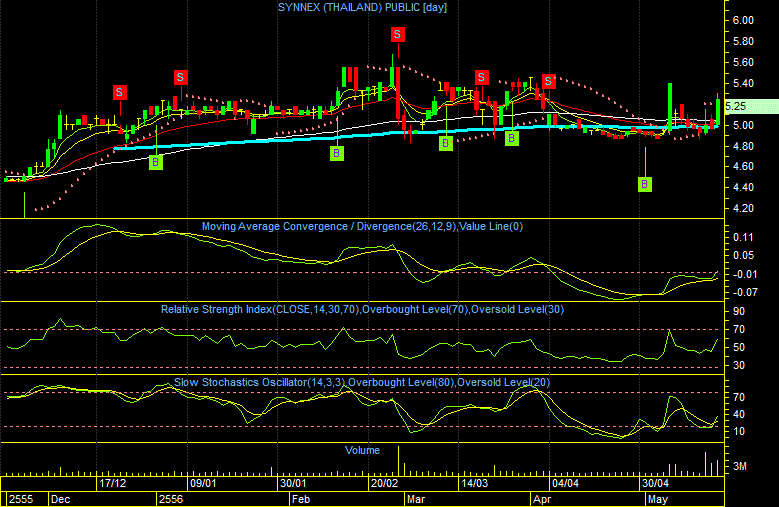The width and height of the screenshot is (779, 507).
Task: Click the 4.80 price axis label
Action: (743, 146)
